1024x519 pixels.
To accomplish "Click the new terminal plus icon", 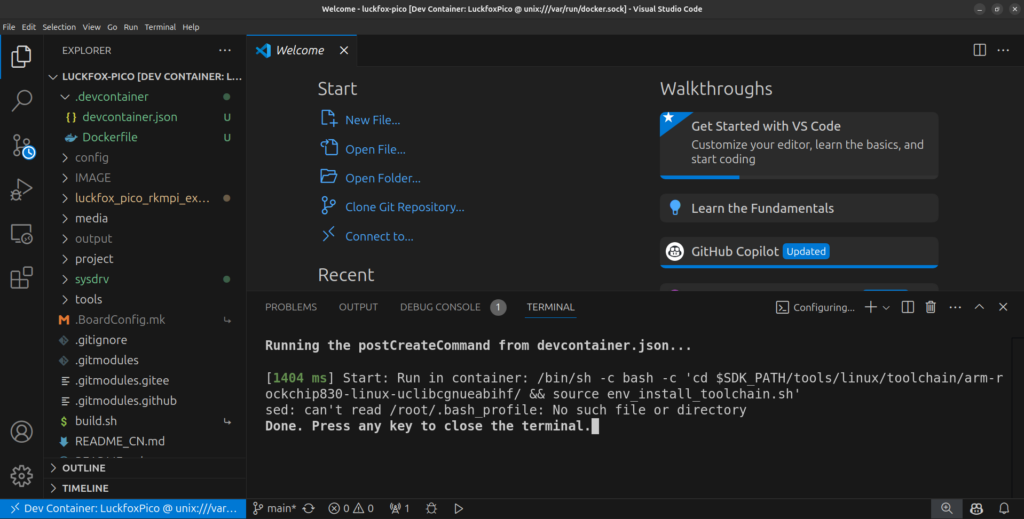I will click(870, 307).
